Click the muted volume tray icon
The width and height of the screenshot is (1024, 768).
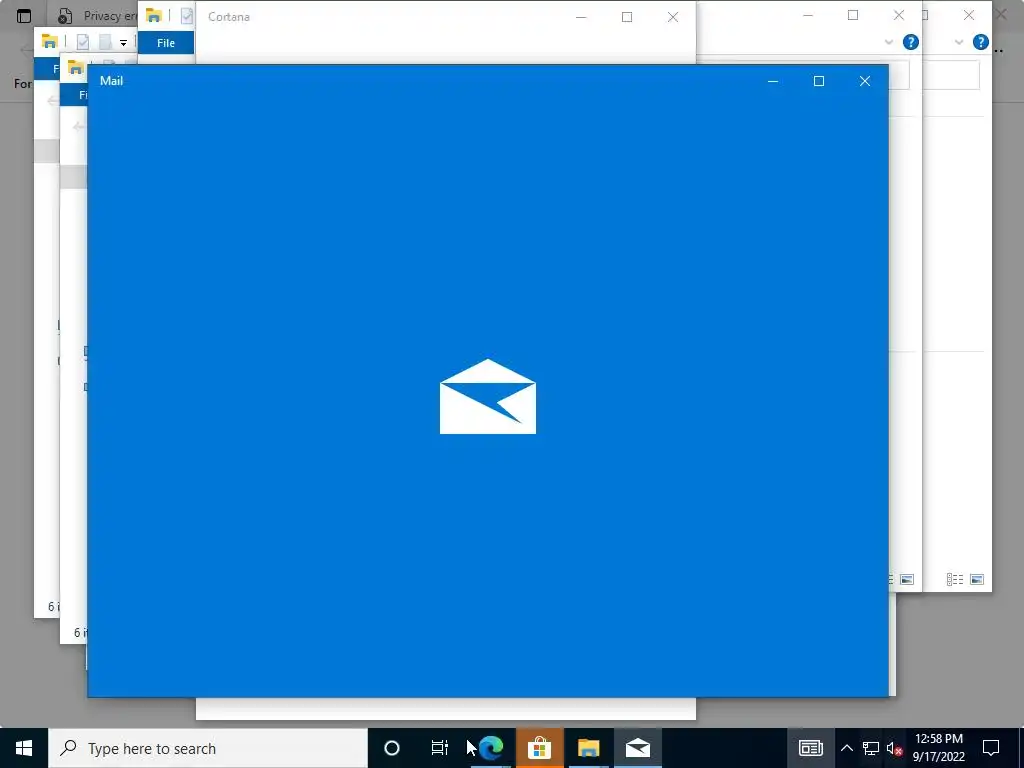894,748
